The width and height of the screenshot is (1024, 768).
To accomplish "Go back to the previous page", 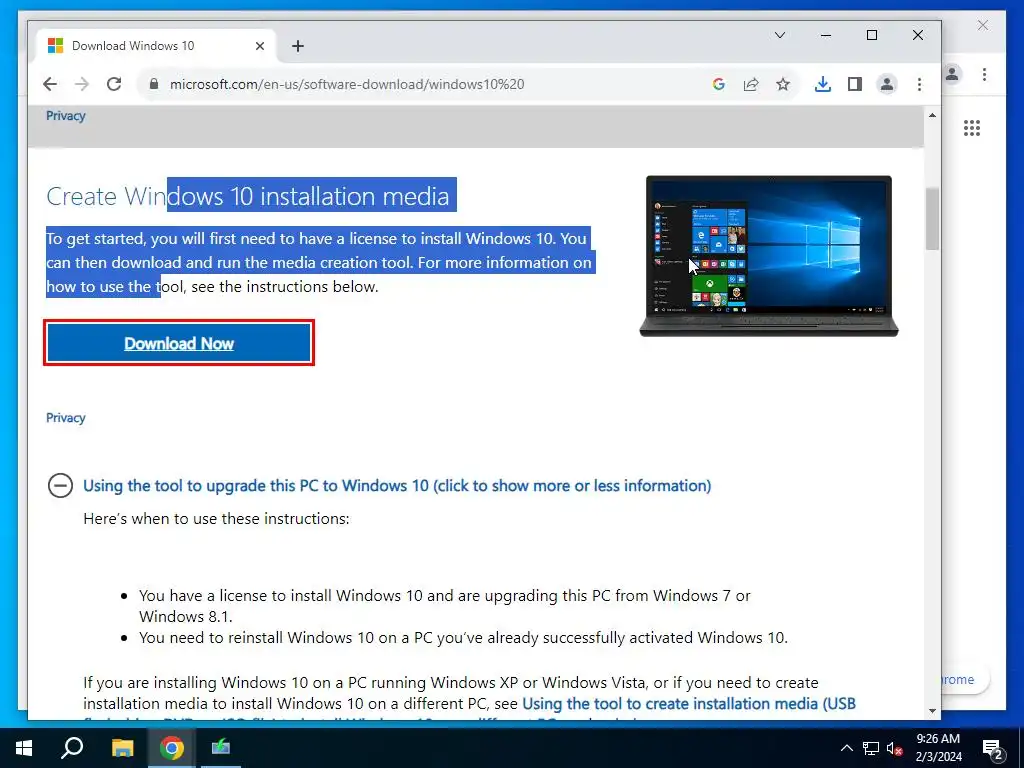I will (50, 84).
